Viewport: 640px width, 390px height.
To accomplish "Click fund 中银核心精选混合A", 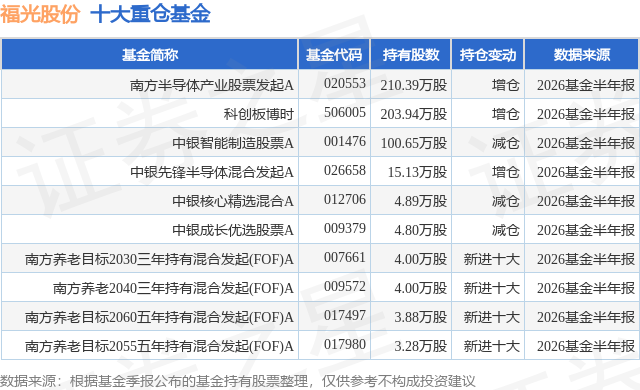I will point(233,201).
